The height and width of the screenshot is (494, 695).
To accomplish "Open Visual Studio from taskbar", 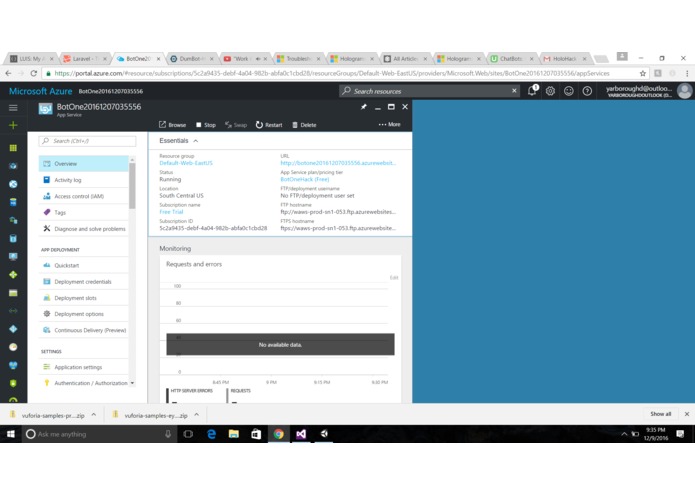I will tap(301, 434).
